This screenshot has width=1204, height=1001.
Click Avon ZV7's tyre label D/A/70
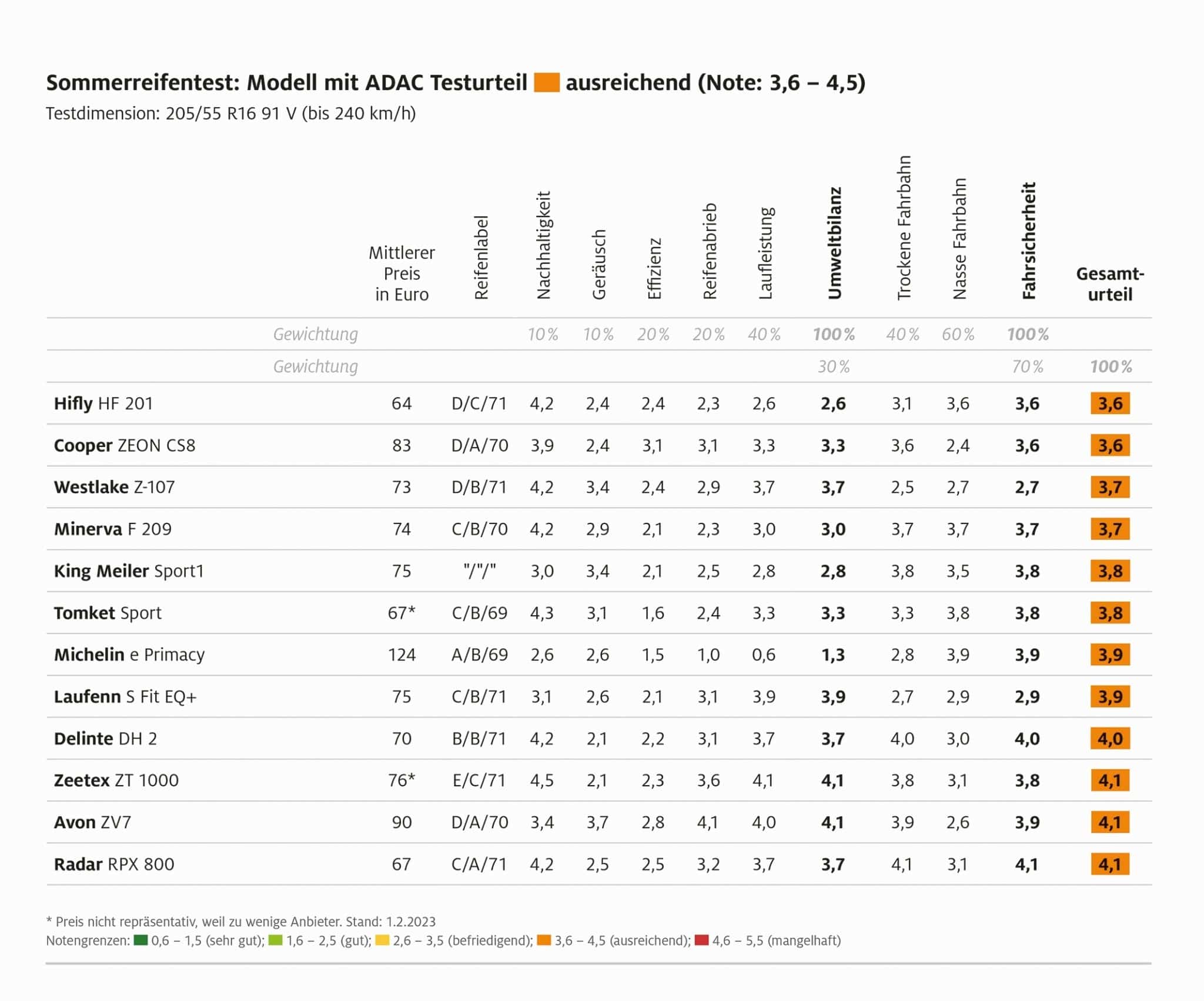(x=480, y=822)
